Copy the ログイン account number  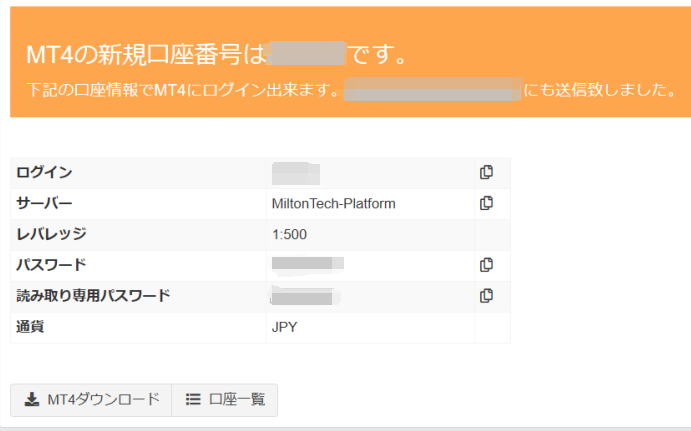(x=486, y=172)
